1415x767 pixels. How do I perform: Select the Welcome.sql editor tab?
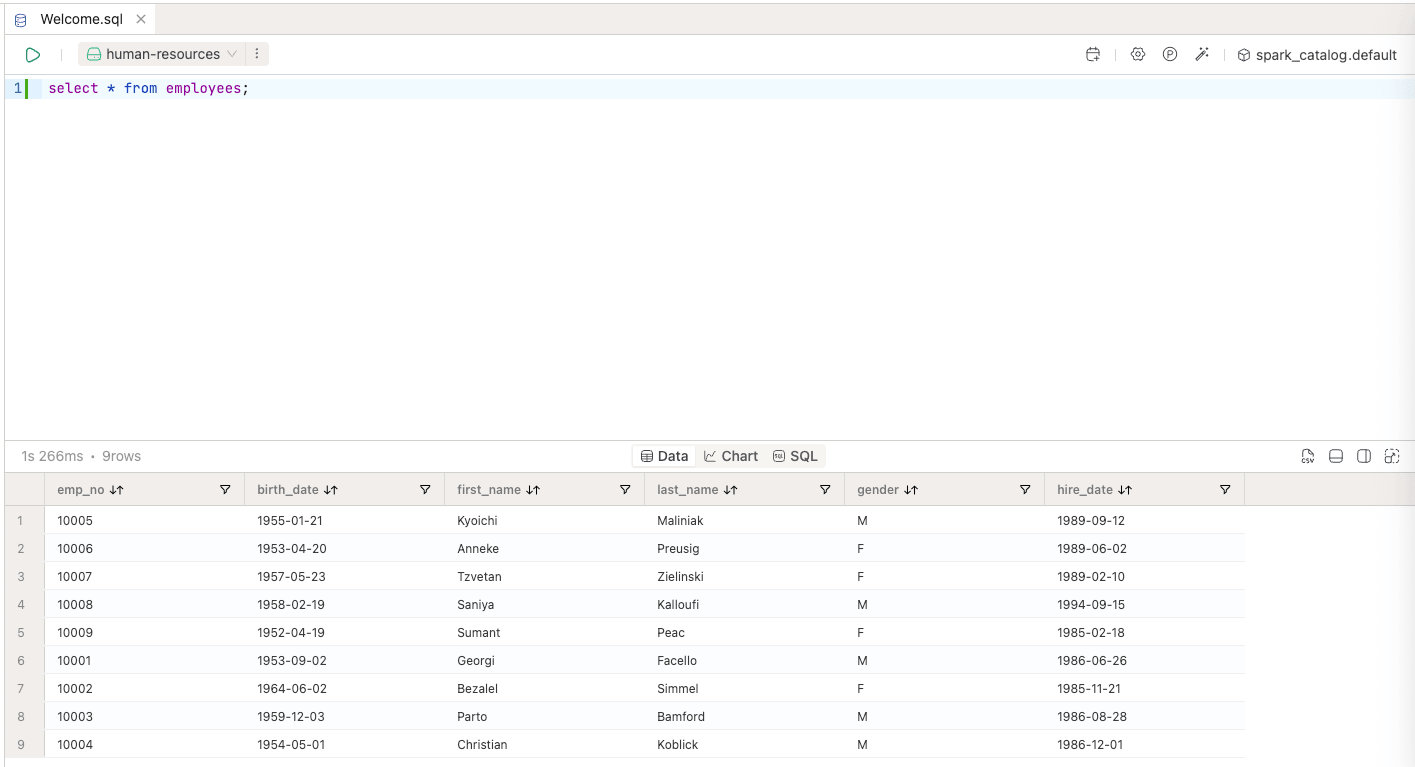coord(82,19)
